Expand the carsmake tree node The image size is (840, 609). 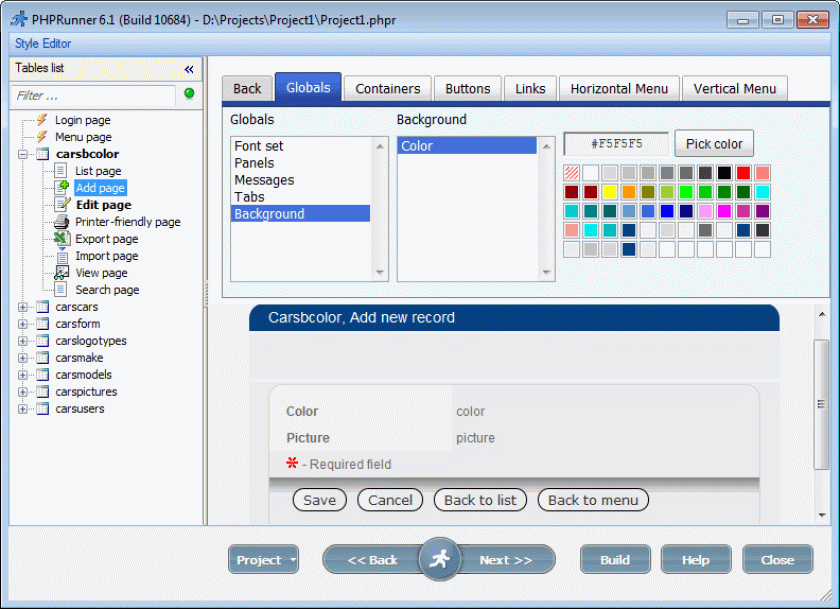click(x=23, y=358)
